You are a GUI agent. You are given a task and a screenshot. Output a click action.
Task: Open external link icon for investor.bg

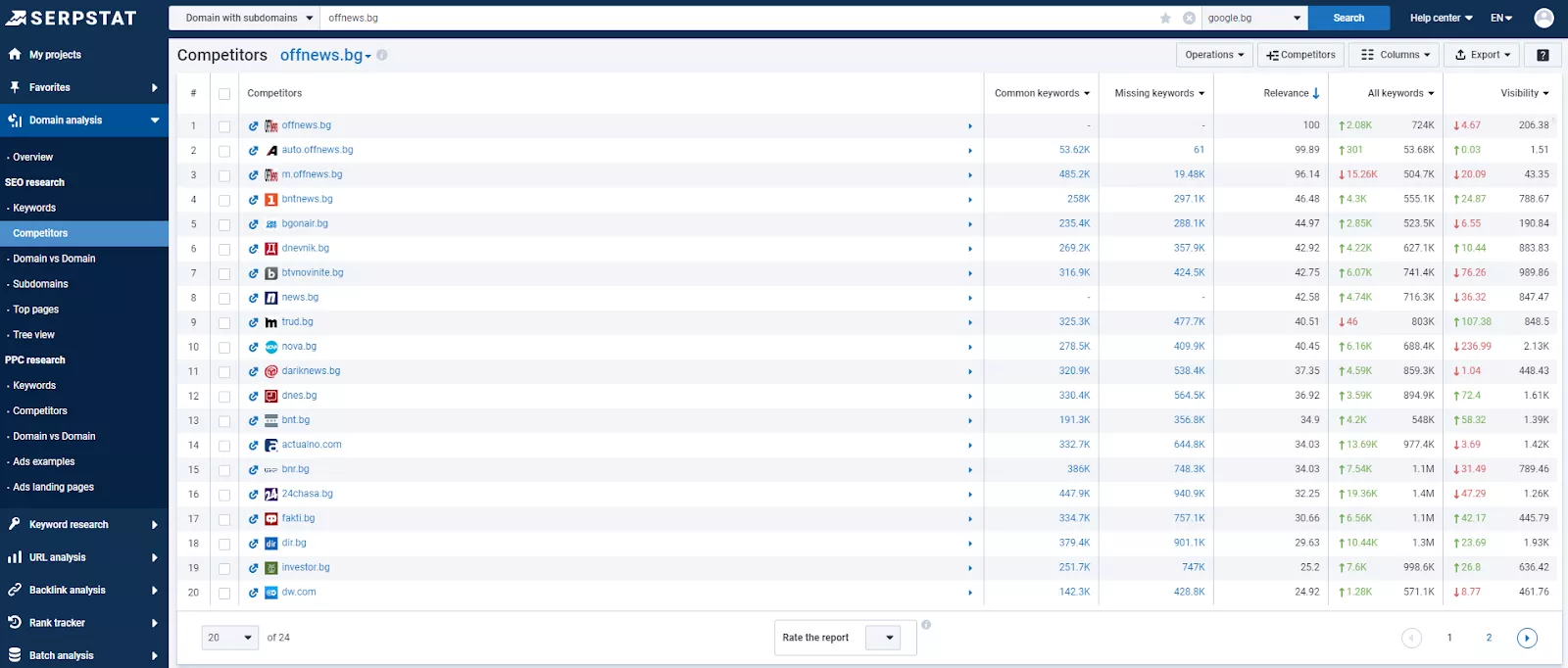coord(254,568)
